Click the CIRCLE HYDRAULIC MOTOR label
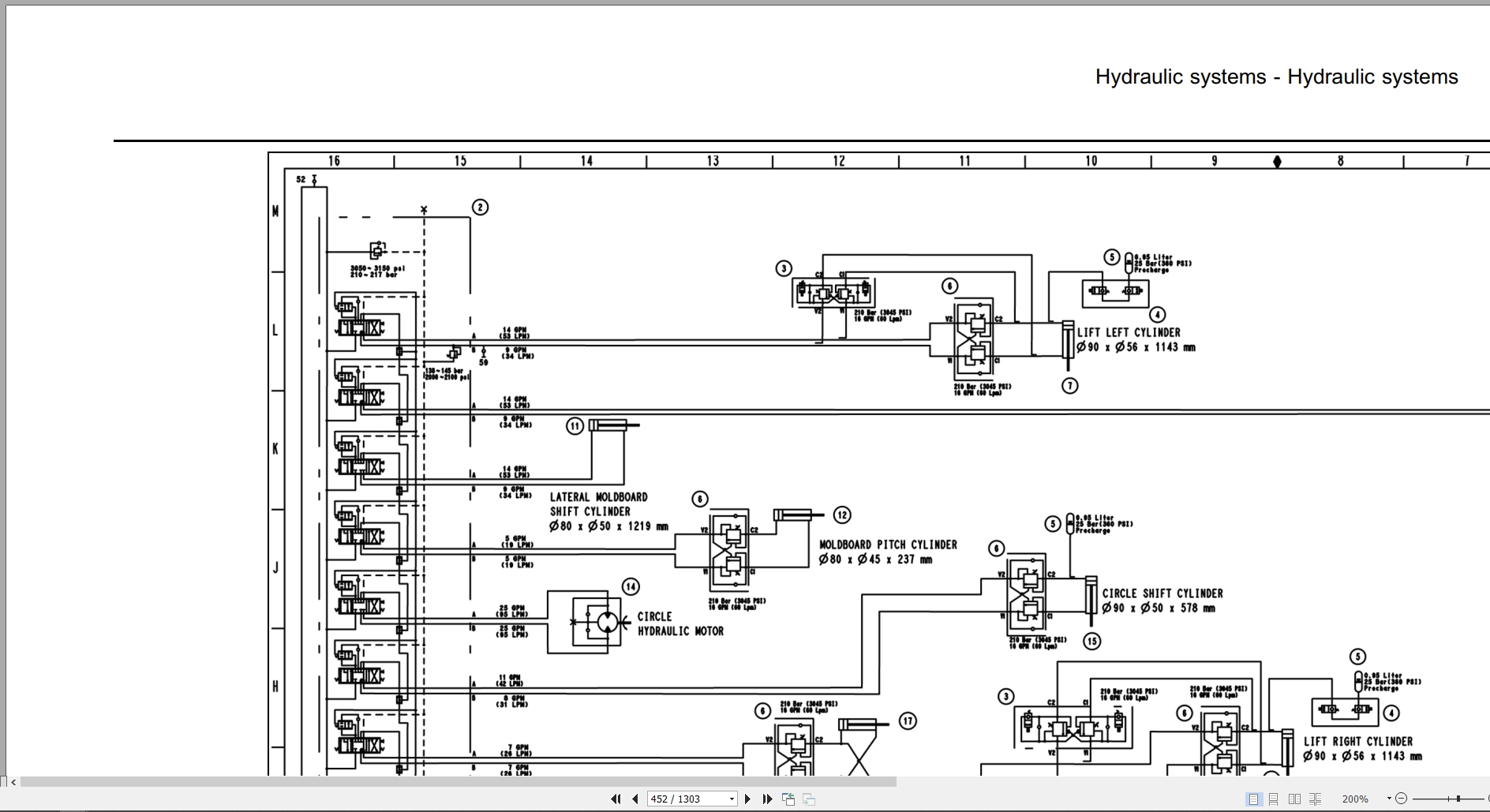 (x=680, y=623)
